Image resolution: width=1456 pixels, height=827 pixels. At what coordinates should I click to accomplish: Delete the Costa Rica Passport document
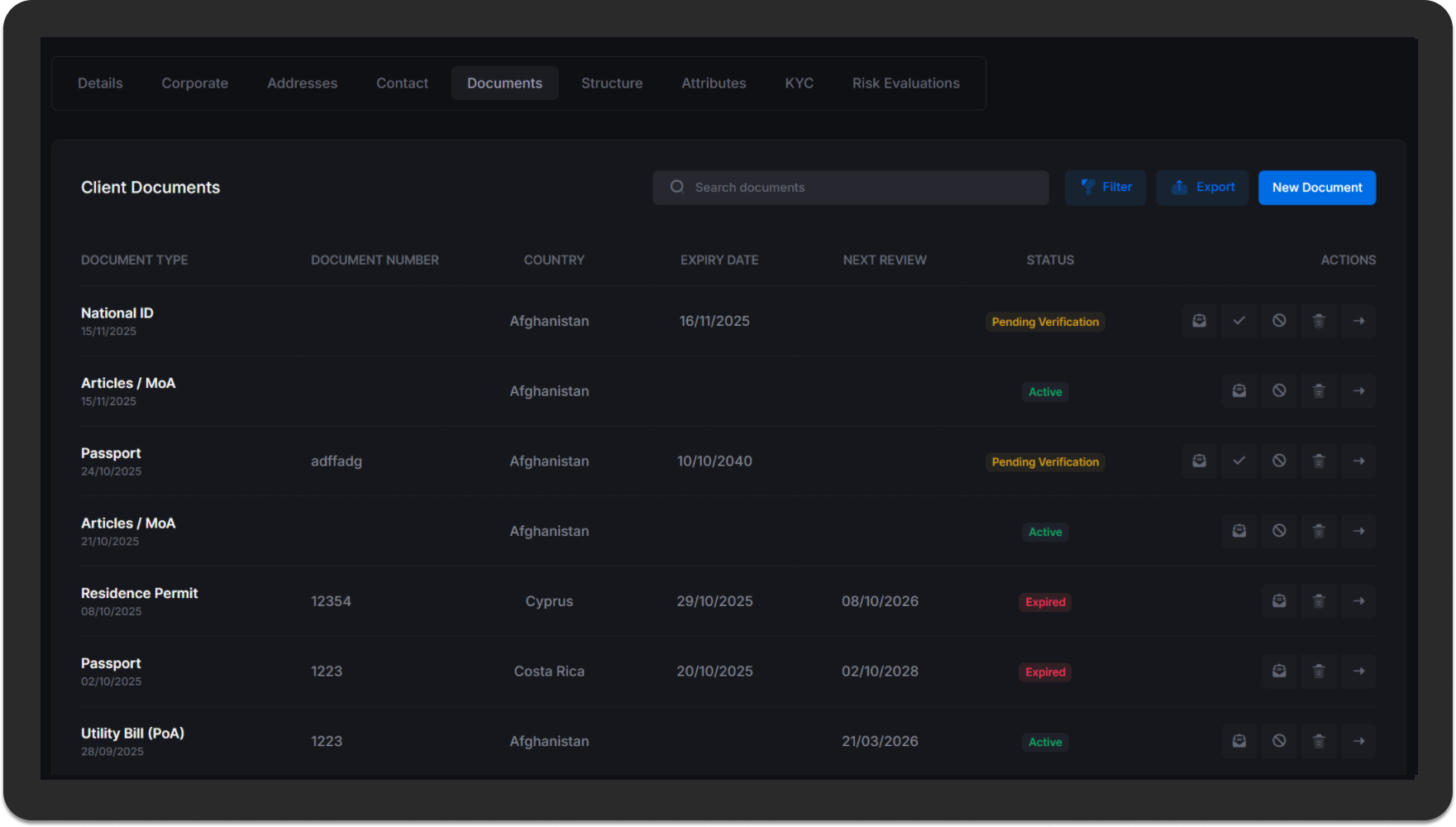click(x=1319, y=671)
